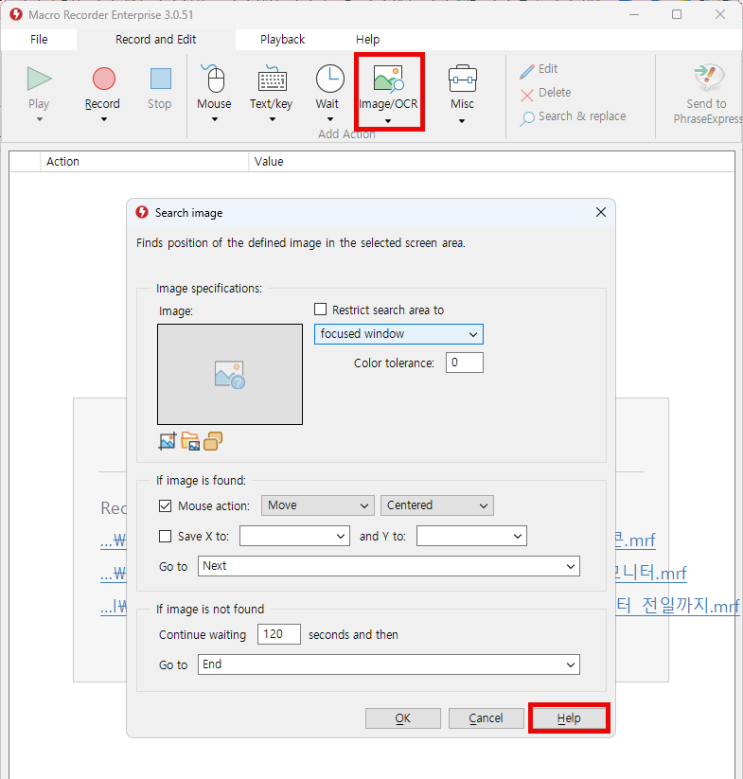Expand the Mouse action dropdown arrow
Screen dimensions: 743x779
click(215, 119)
